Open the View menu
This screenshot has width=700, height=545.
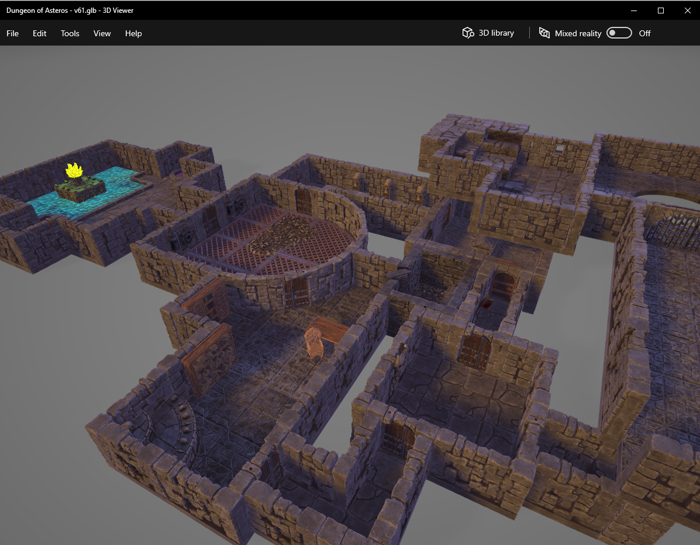[x=102, y=33]
